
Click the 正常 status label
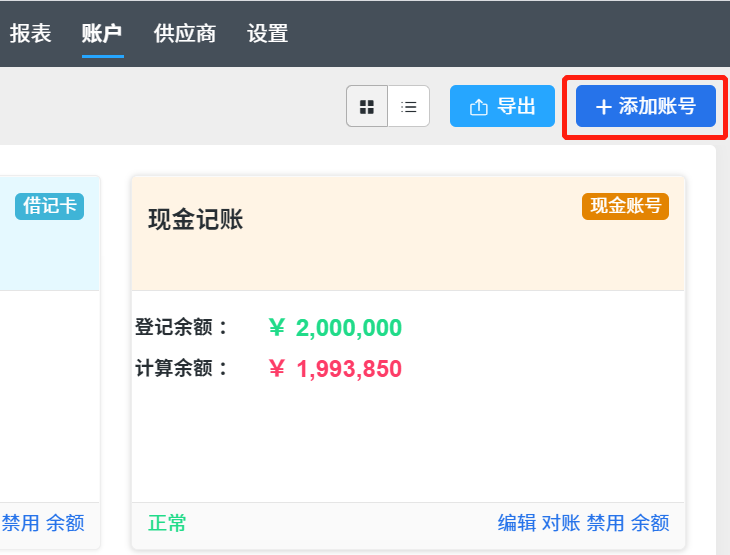pos(167,523)
